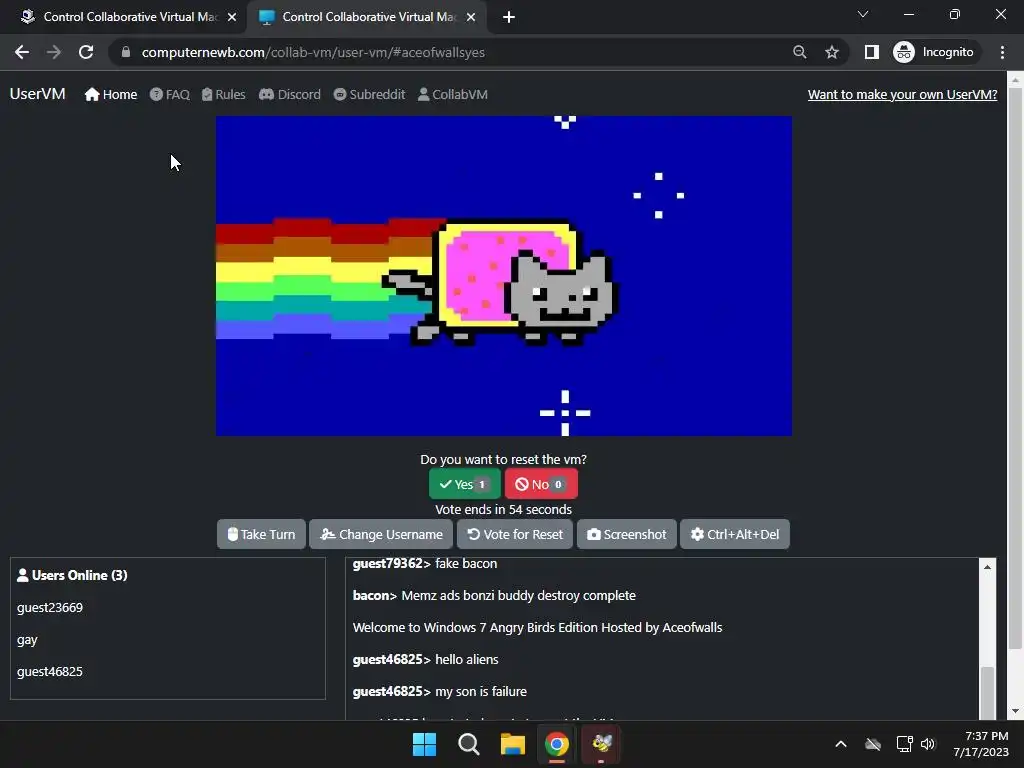Viewport: 1024px width, 768px height.
Task: Click the Windows 7 Angry Birds welcome message
Action: pos(537,628)
